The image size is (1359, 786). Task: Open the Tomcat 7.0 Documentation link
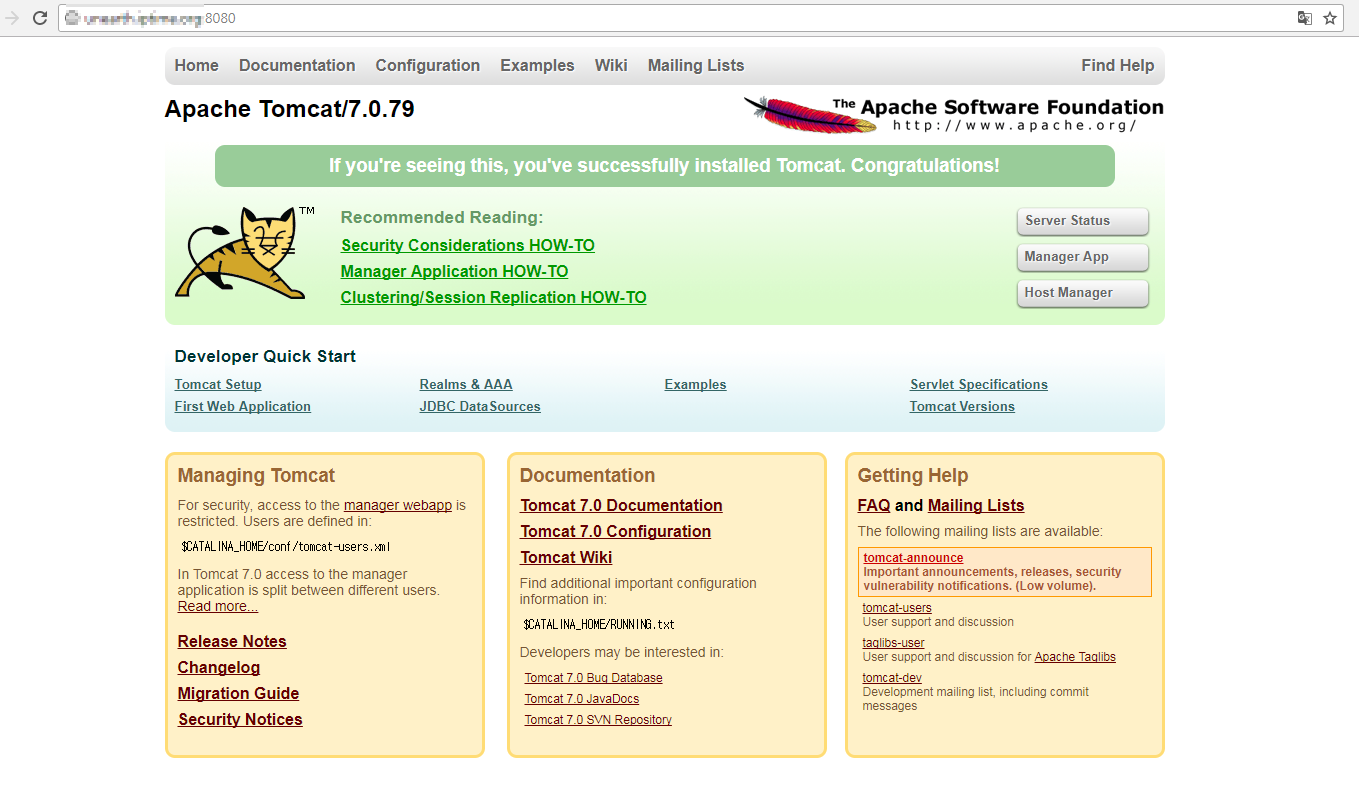tap(622, 506)
